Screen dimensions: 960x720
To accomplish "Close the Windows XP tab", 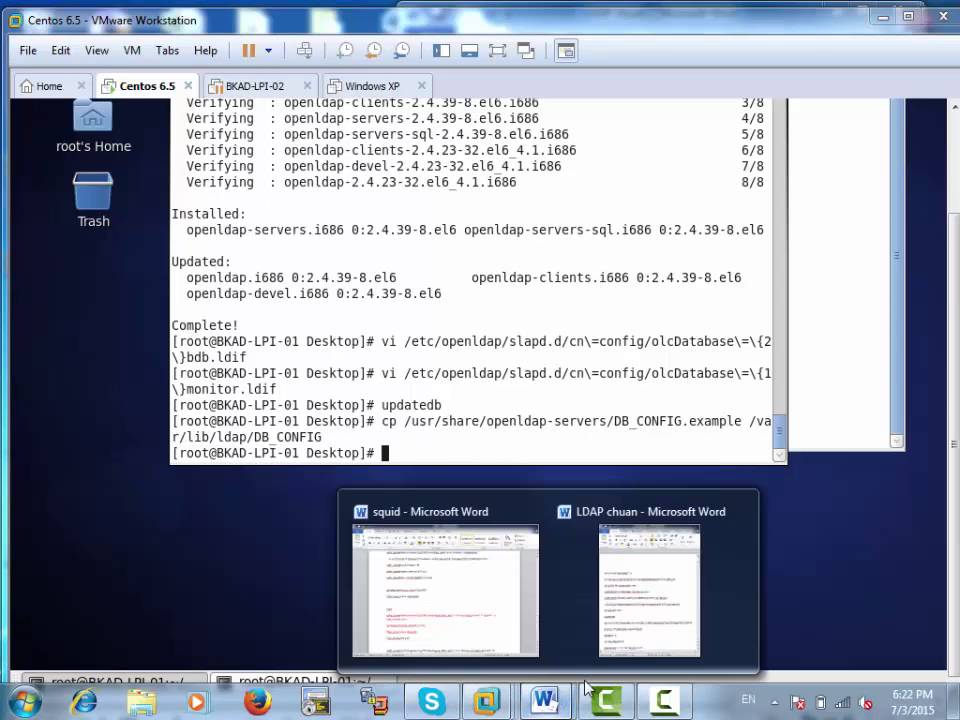I will point(421,86).
